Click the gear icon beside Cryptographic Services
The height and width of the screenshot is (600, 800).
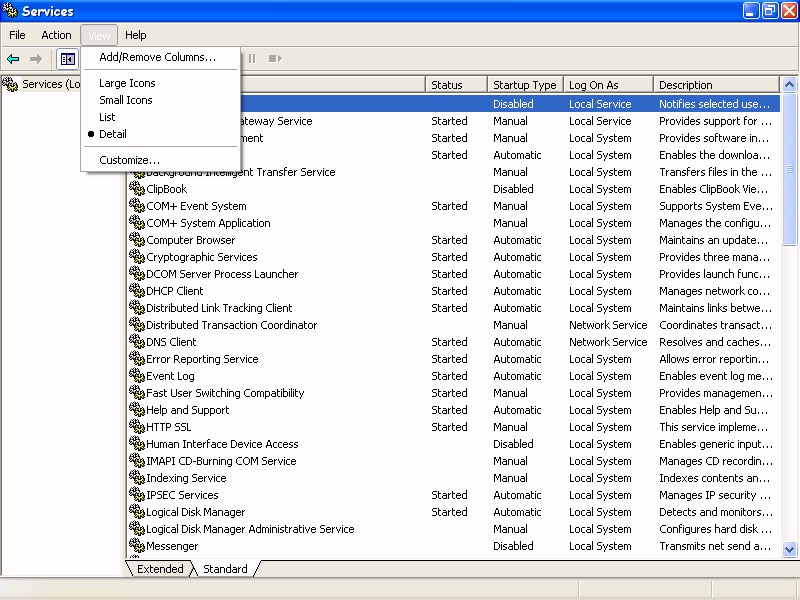click(x=137, y=257)
